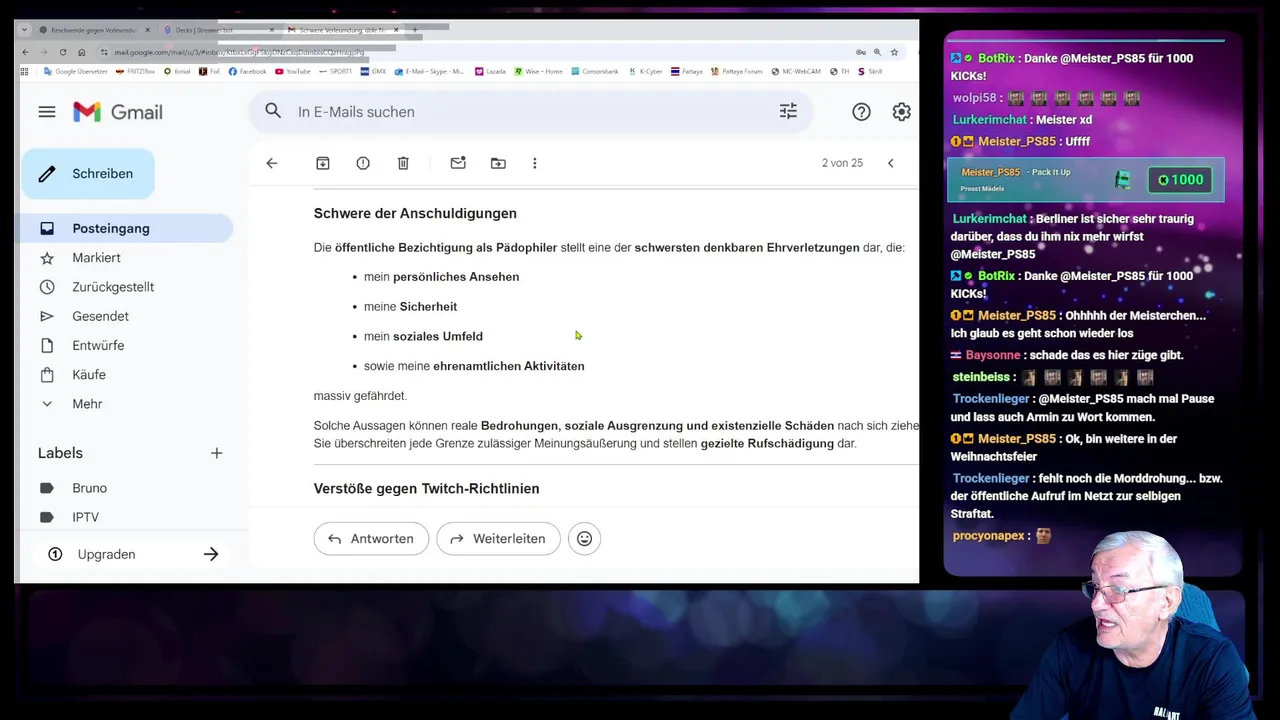
Task: Go back to inbox arrow
Action: 272,163
